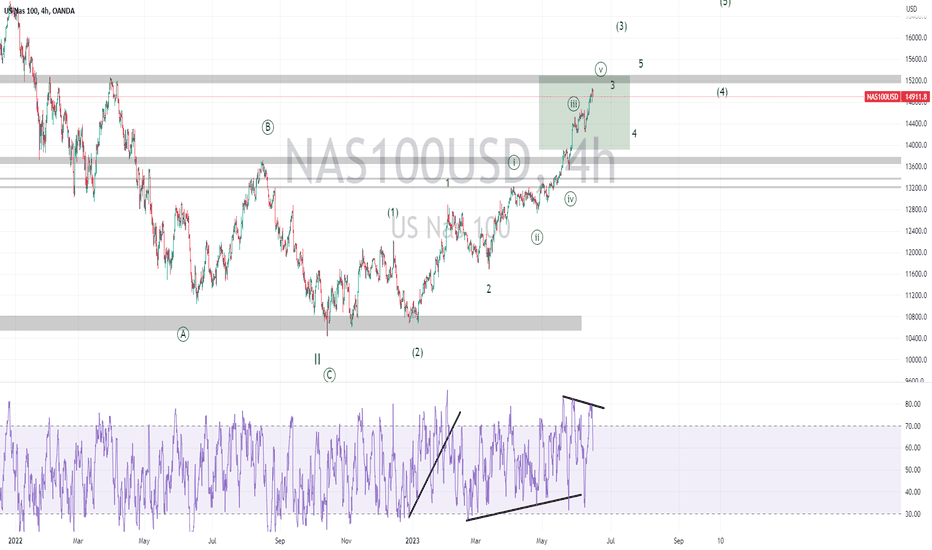This screenshot has width=932, height=550.
Task: Select the parenthesized (2) wave label
Action: [417, 352]
